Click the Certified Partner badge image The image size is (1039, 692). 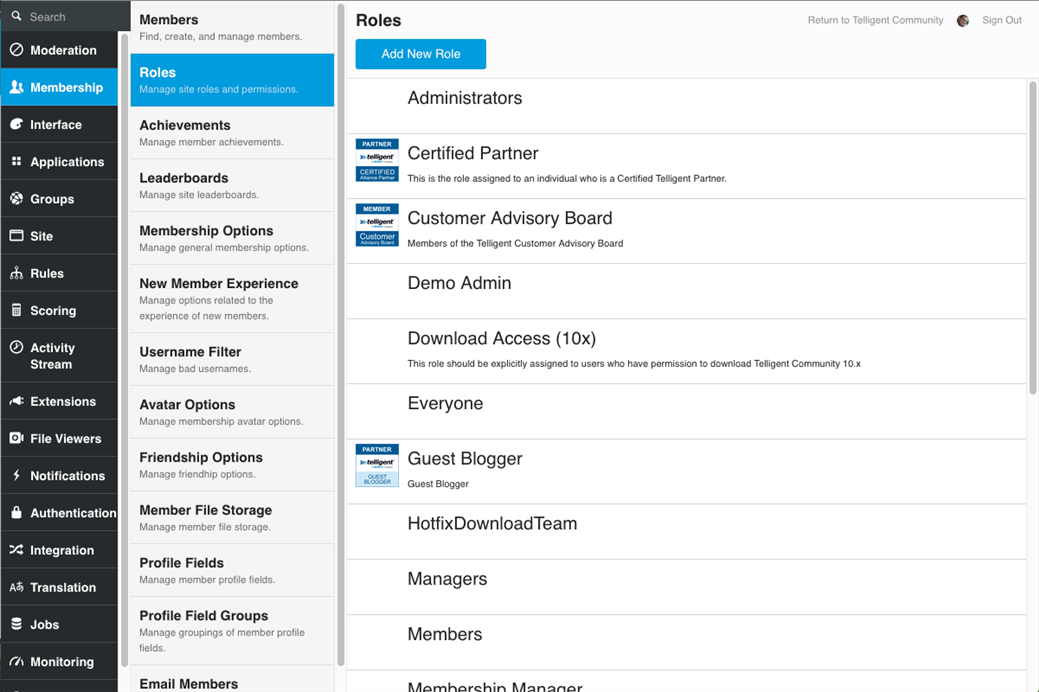click(x=377, y=160)
